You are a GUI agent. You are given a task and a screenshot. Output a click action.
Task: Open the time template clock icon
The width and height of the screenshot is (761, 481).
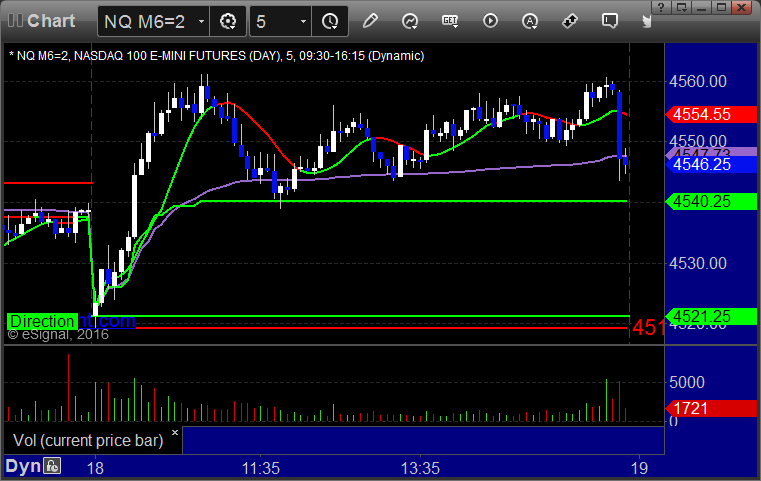pos(330,21)
